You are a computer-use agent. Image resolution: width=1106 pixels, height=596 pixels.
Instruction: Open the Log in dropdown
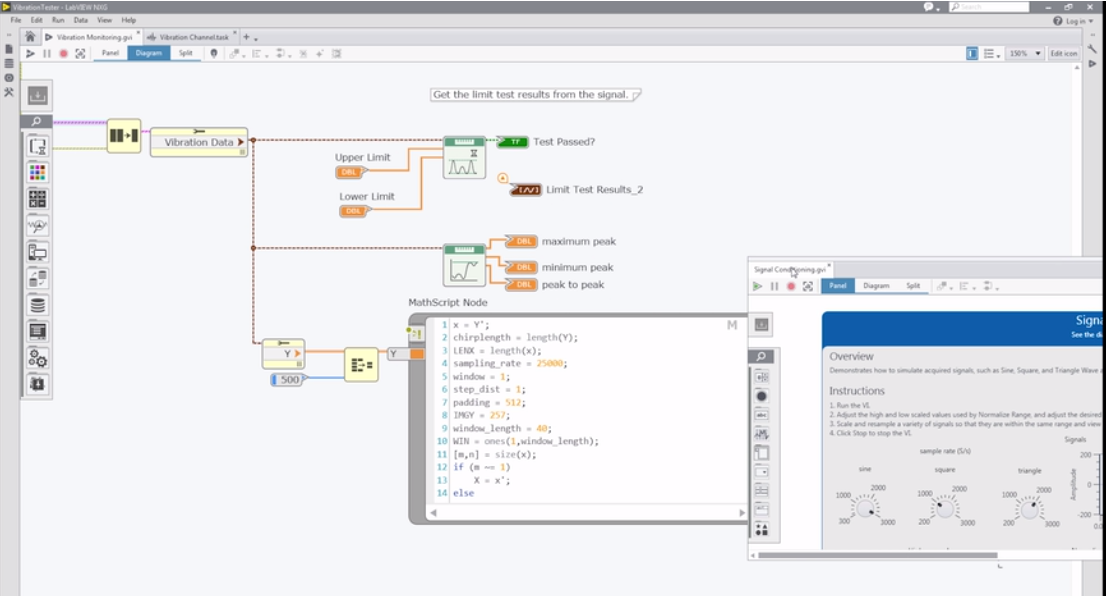point(1079,21)
